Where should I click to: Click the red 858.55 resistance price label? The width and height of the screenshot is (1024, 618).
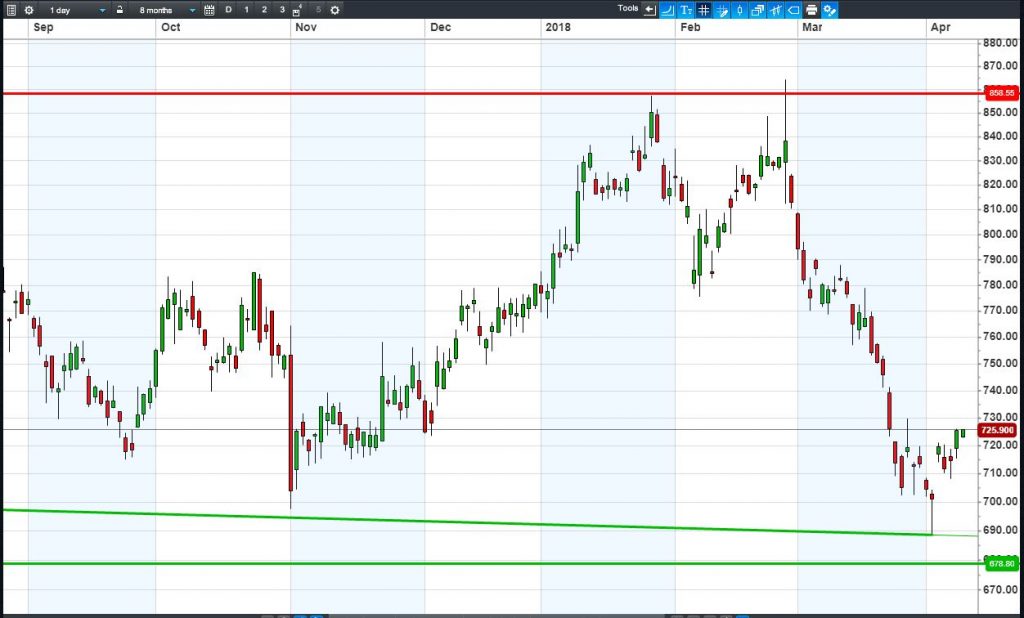pos(1002,93)
